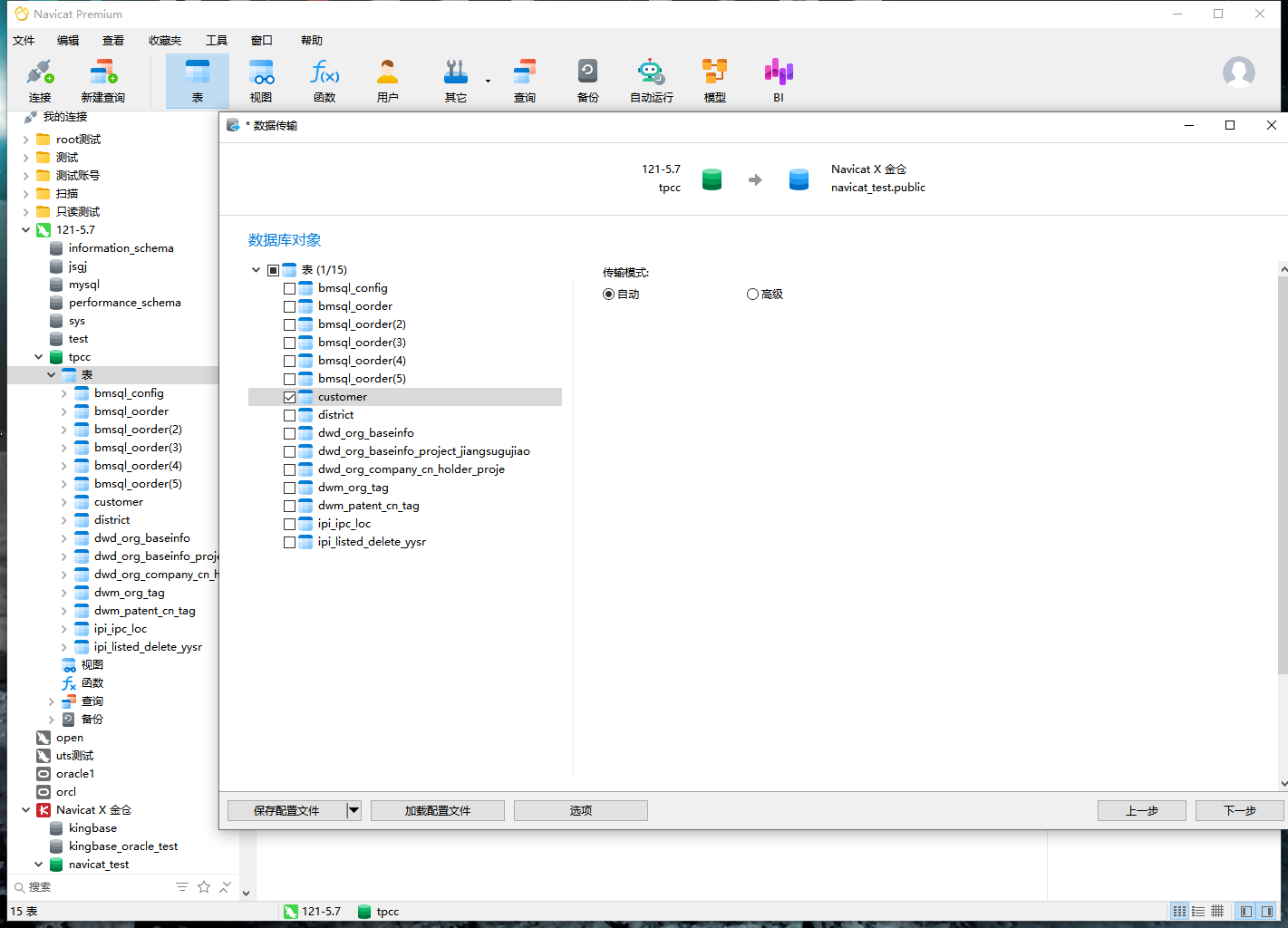Click the 连接 (Connection) toolbar icon

coord(40,81)
